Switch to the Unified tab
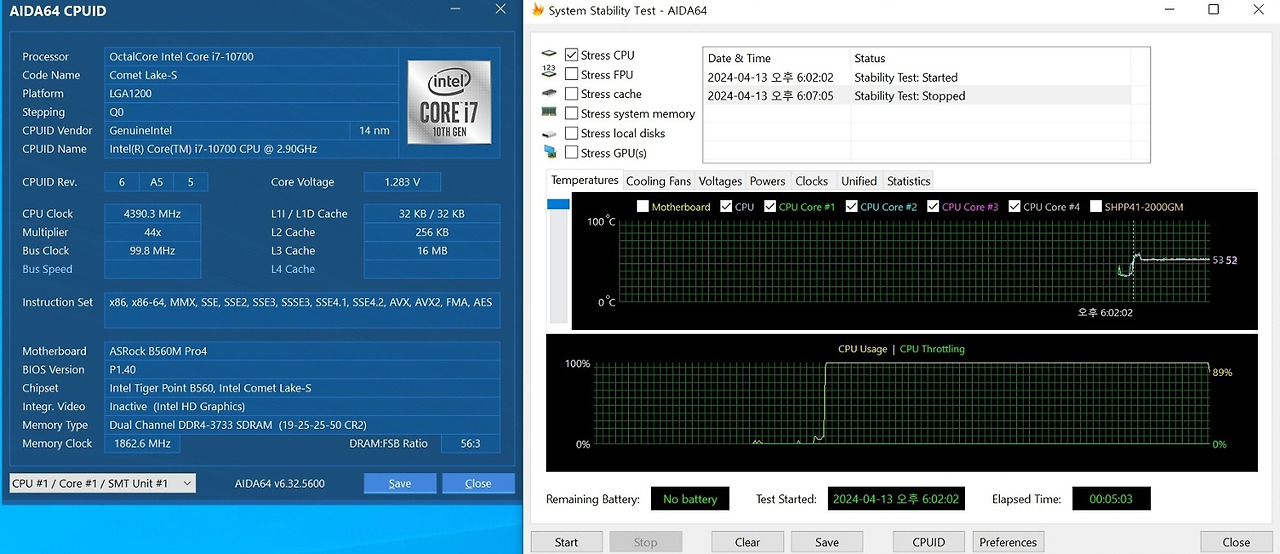The height and width of the screenshot is (554, 1280). (859, 181)
